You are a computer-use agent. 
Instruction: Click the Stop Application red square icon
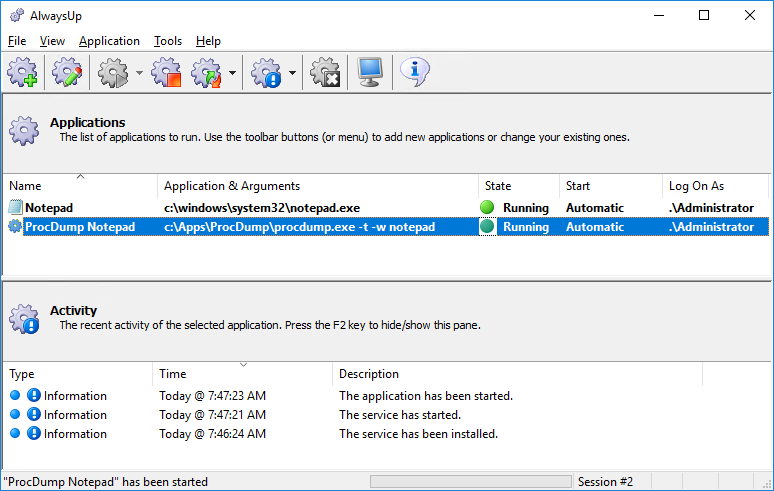(166, 73)
